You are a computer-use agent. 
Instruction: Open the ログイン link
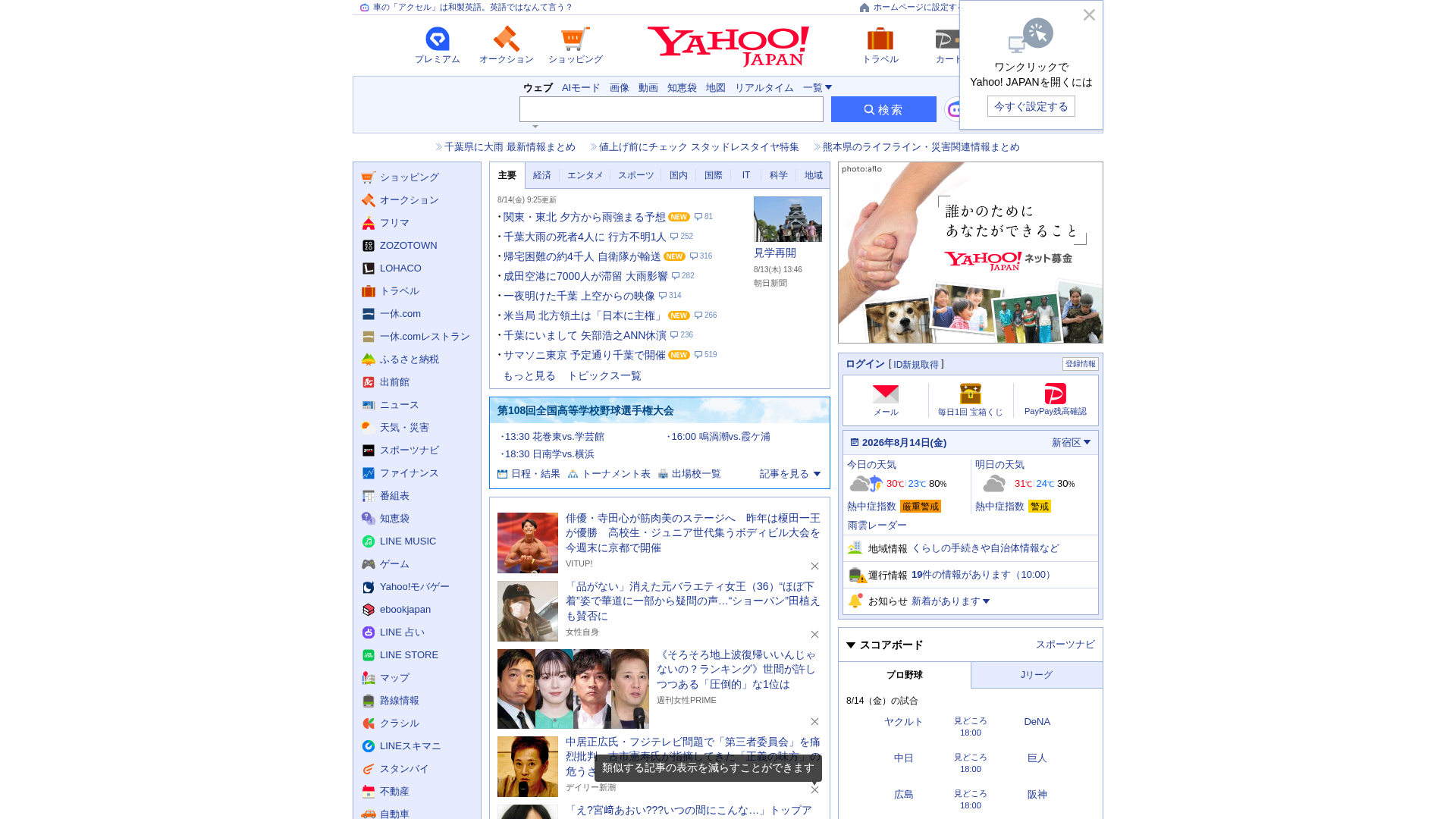865,364
